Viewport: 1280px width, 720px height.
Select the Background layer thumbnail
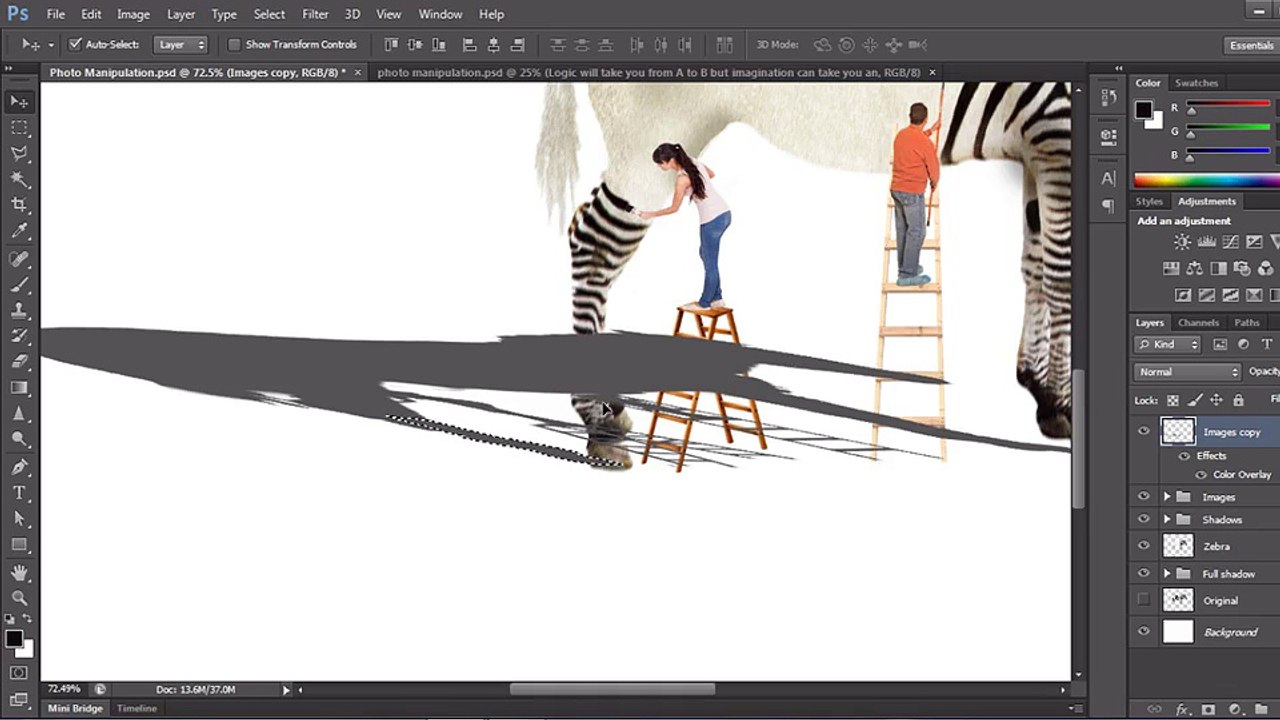click(1178, 632)
